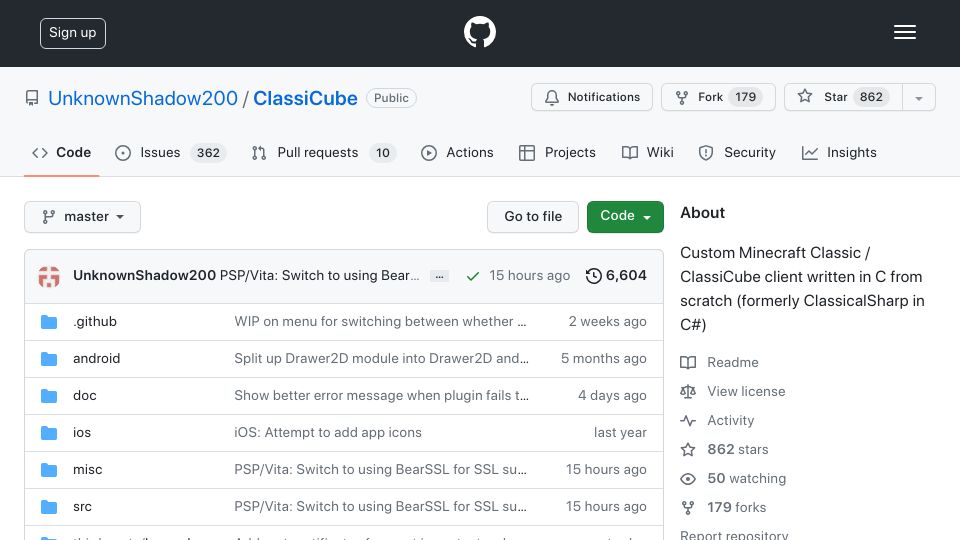The height and width of the screenshot is (540, 960).
Task: Open the Wiki tab
Action: [647, 152]
